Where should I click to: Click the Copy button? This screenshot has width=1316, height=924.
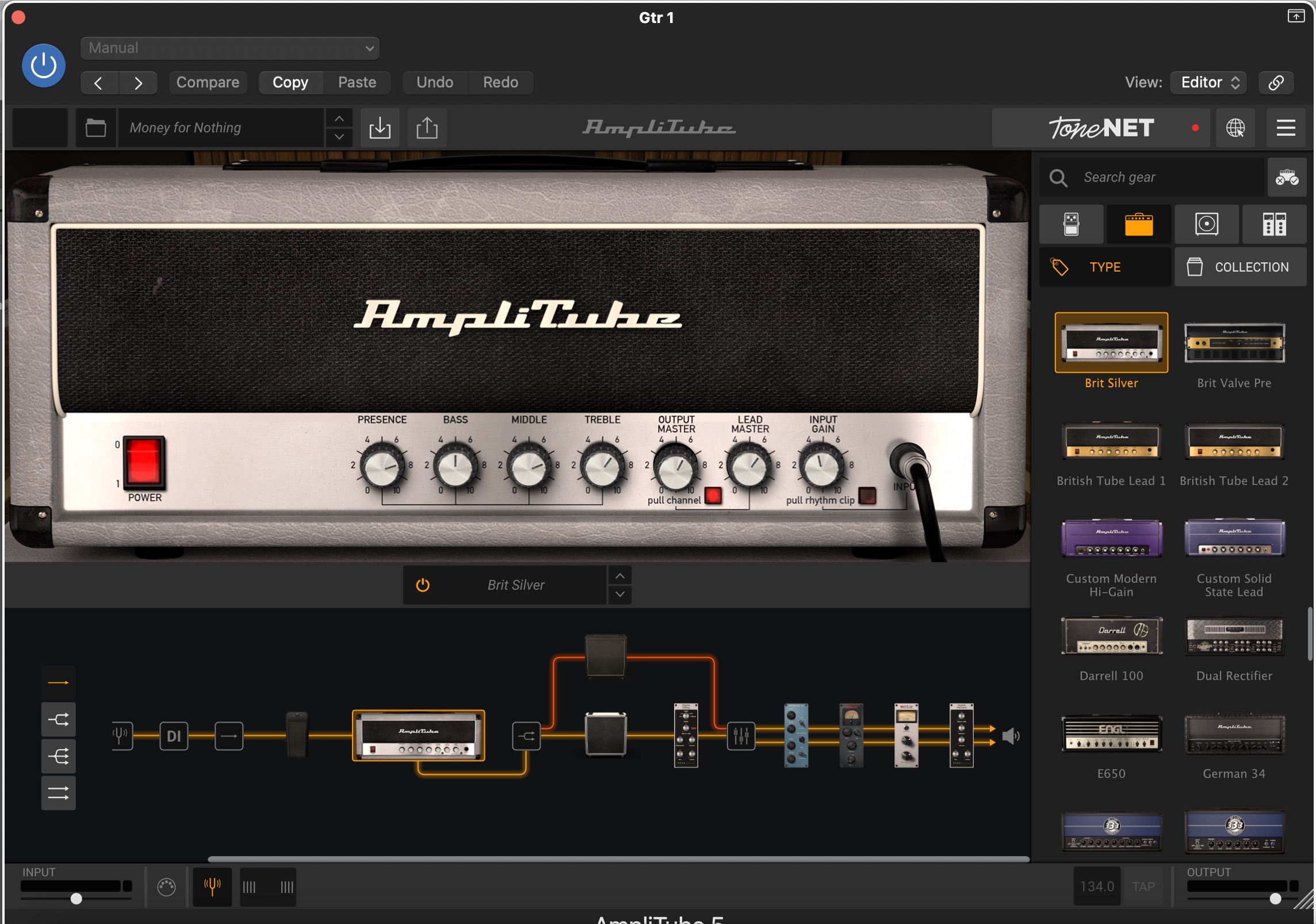290,82
